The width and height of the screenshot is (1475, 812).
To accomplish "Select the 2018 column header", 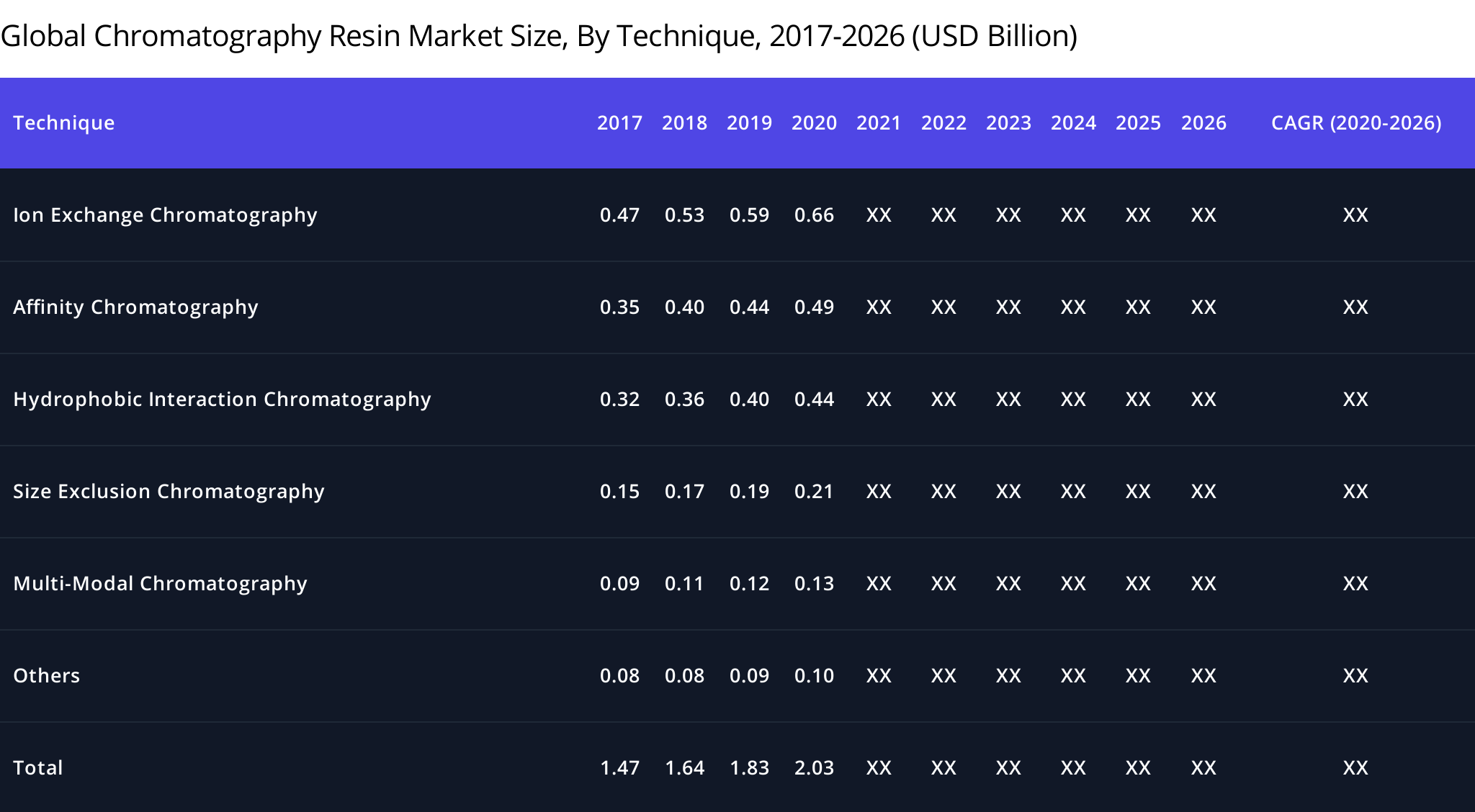I will click(684, 123).
